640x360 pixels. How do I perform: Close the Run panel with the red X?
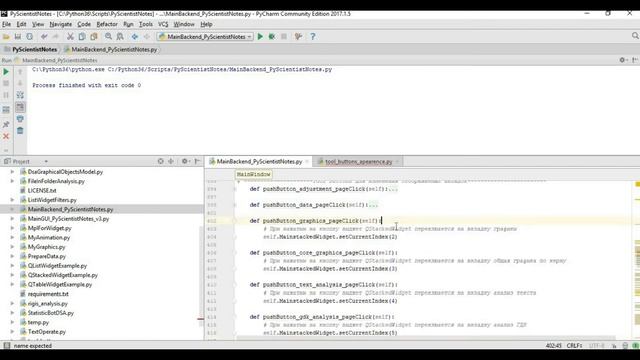(6, 136)
